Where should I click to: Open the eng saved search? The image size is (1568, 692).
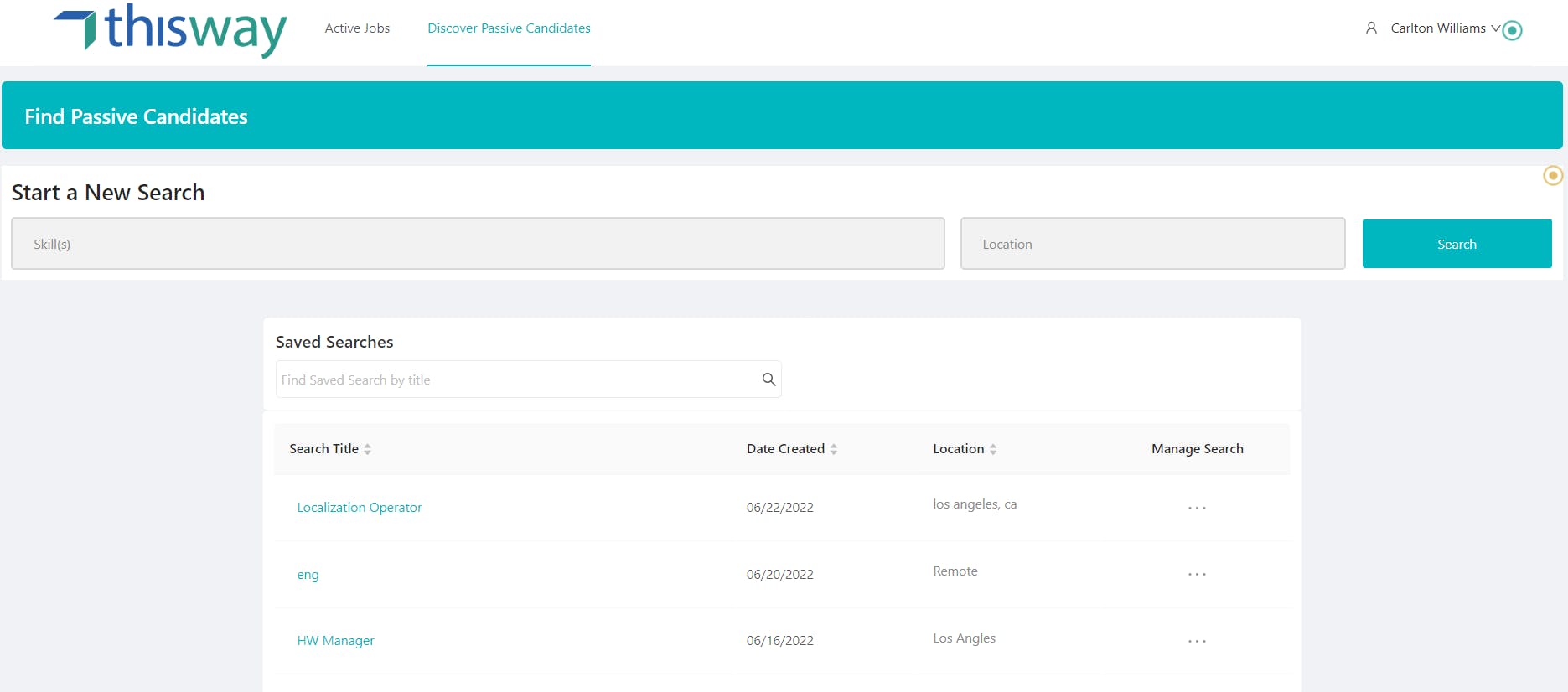pyautogui.click(x=308, y=575)
